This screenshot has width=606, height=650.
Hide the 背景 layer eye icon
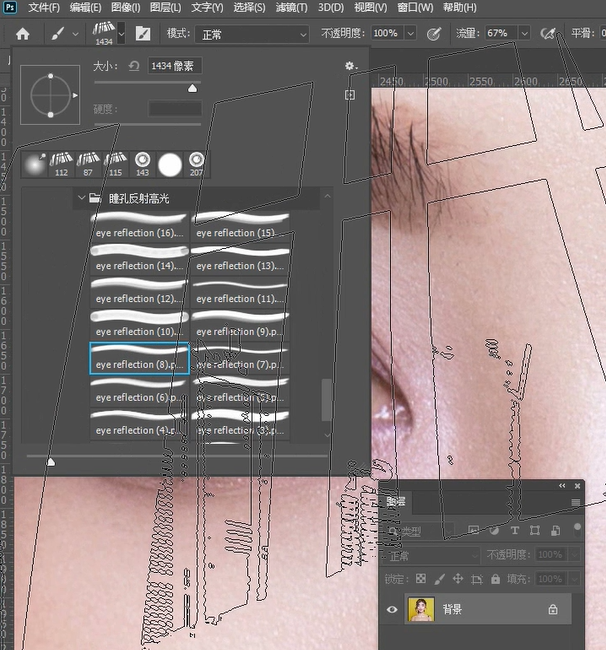point(392,609)
